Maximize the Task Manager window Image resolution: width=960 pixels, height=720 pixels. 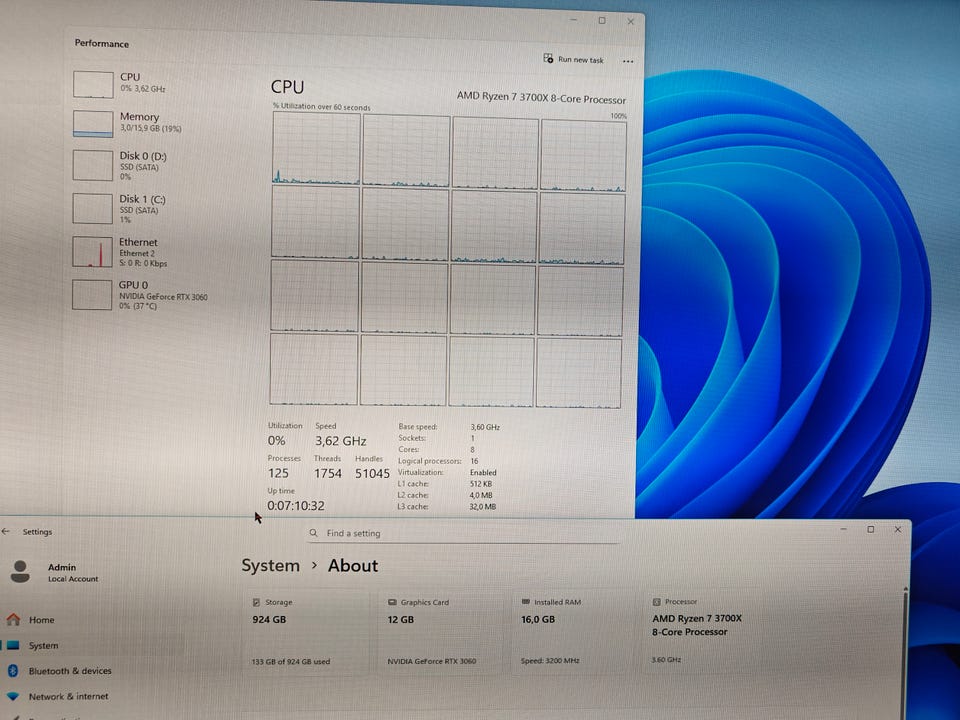(x=602, y=21)
